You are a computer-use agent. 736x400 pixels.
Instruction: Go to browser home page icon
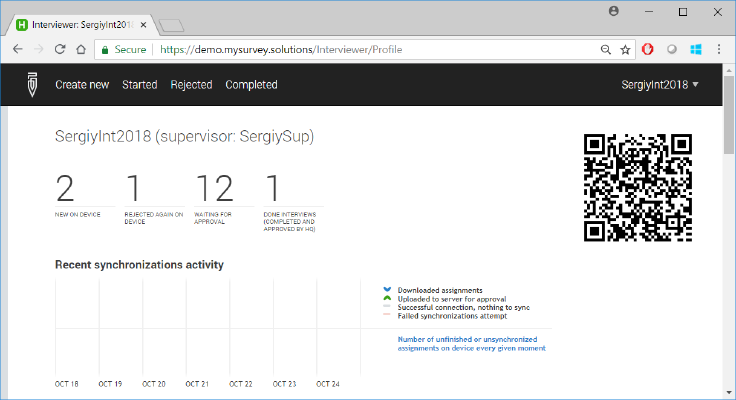pos(82,49)
